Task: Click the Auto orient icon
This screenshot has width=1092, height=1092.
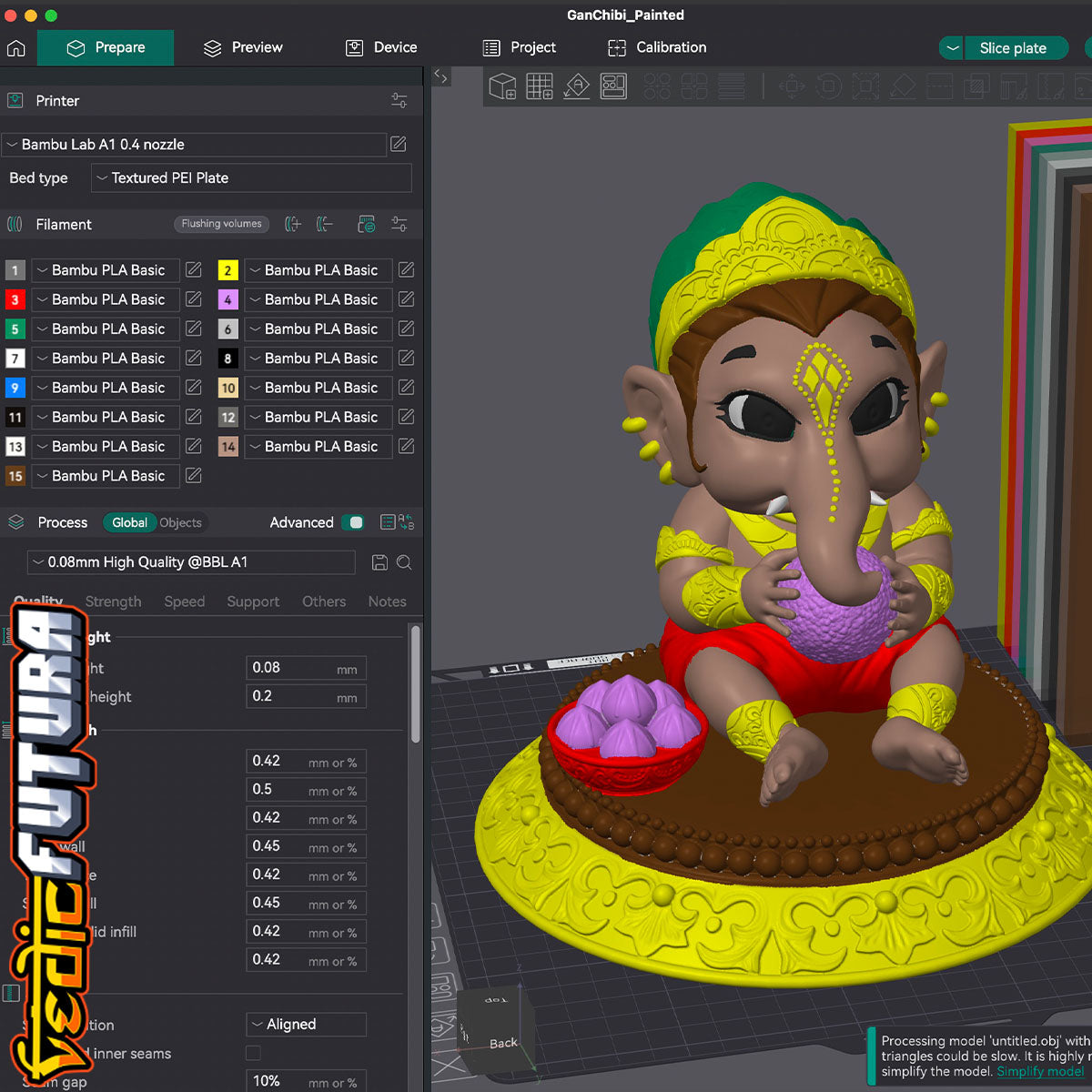Action: [x=577, y=86]
